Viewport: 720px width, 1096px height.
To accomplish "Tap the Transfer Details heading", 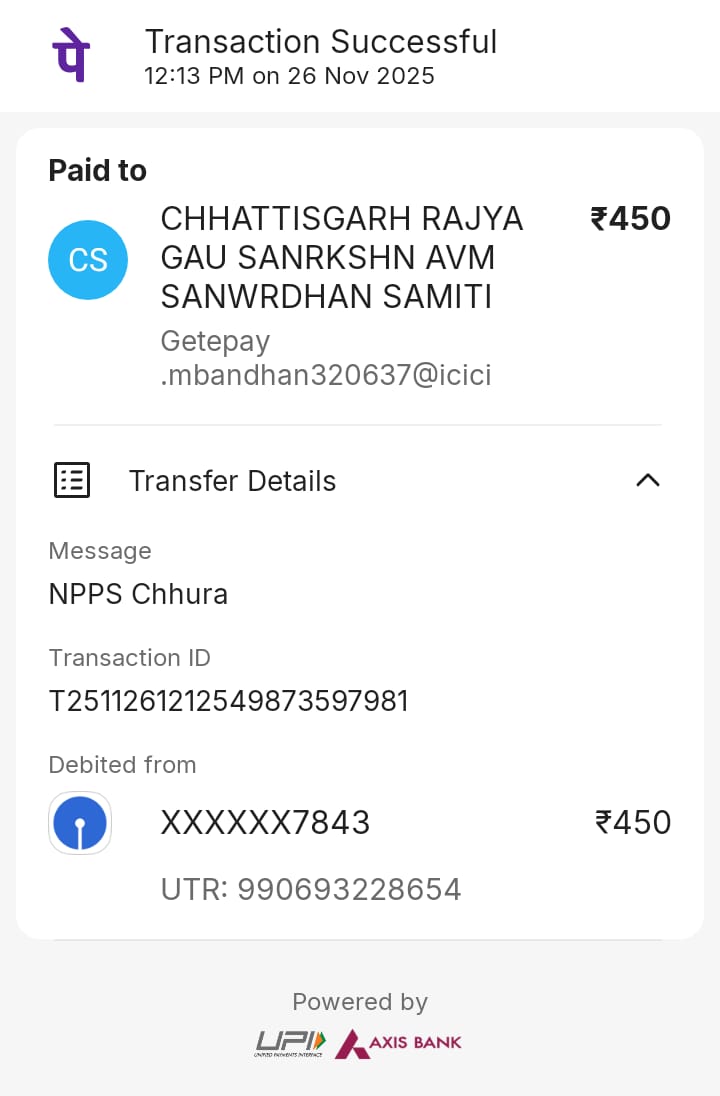I will pyautogui.click(x=232, y=481).
